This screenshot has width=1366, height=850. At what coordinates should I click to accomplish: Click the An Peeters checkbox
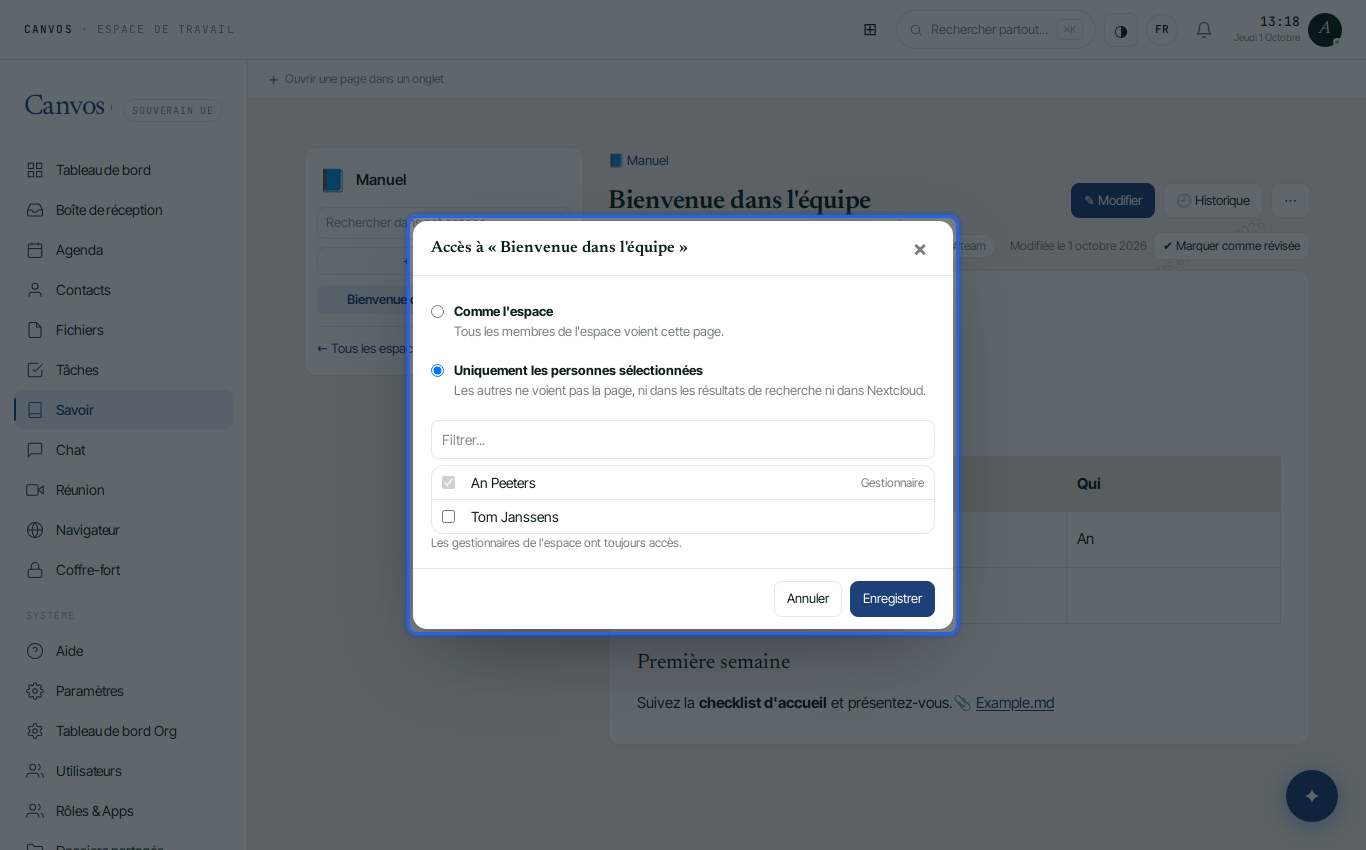click(448, 483)
